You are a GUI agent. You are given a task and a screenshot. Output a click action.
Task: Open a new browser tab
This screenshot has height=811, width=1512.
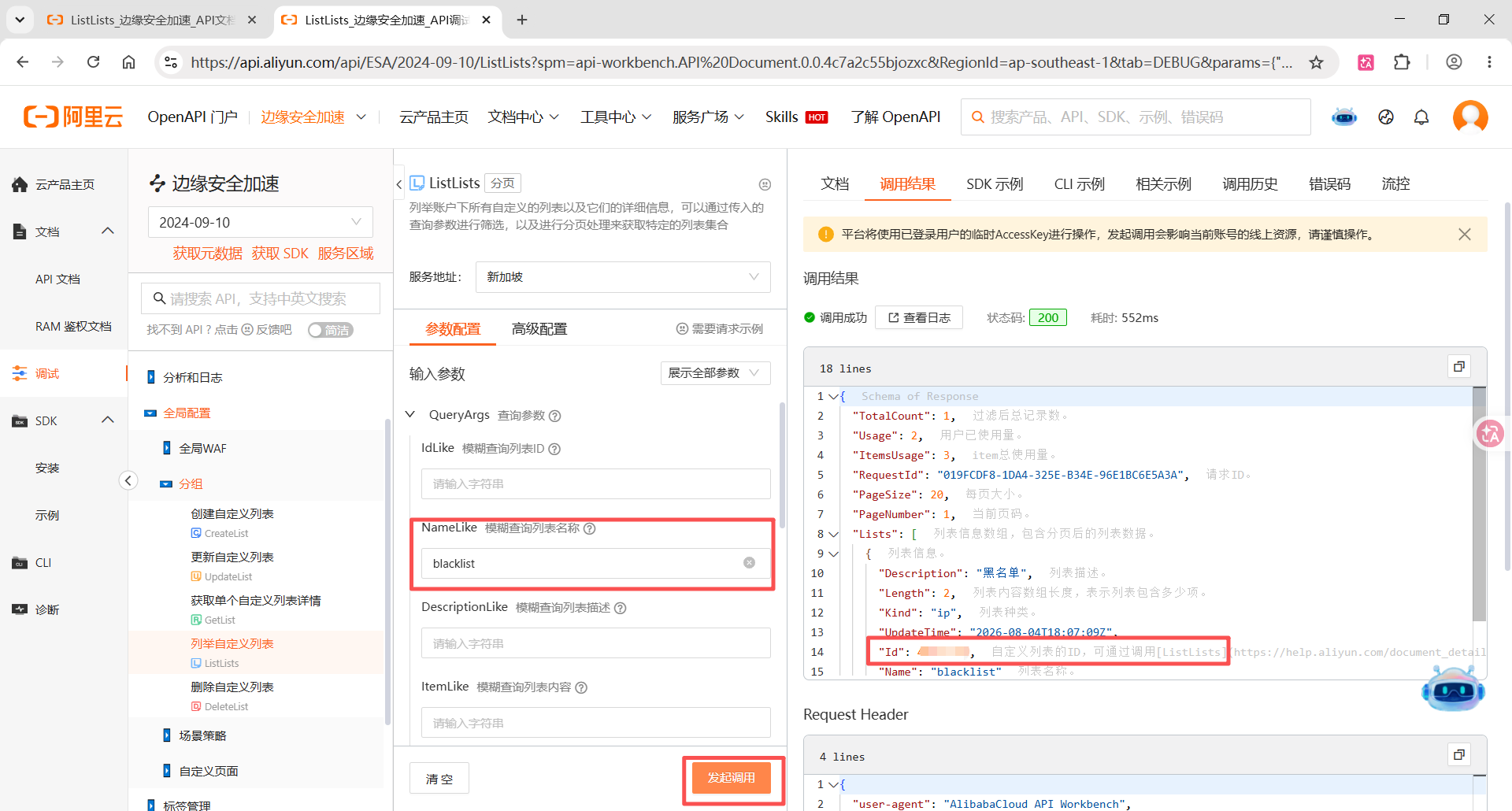coord(522,20)
